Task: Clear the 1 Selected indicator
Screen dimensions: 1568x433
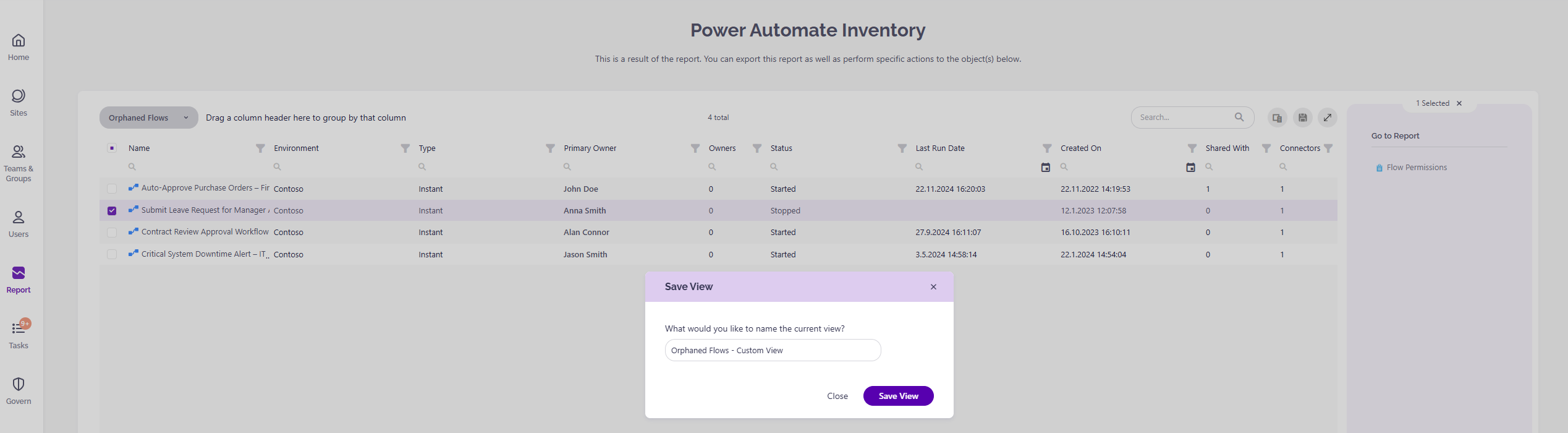Action: [x=1459, y=103]
